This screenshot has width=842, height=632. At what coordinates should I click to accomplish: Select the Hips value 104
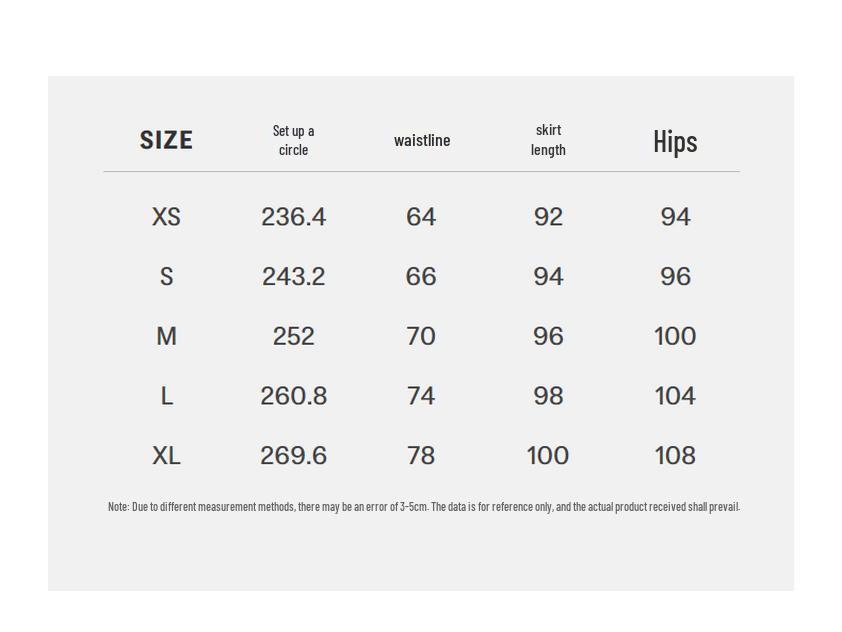675,396
